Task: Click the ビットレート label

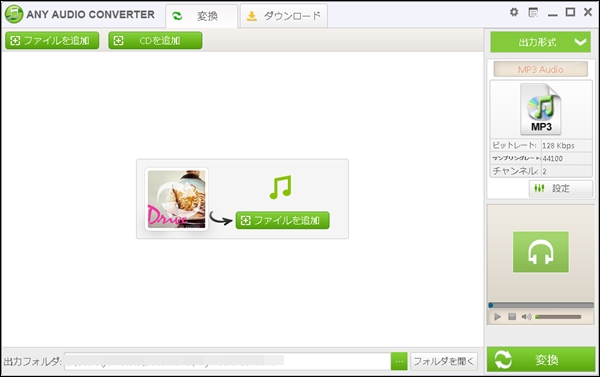Action: pos(514,145)
